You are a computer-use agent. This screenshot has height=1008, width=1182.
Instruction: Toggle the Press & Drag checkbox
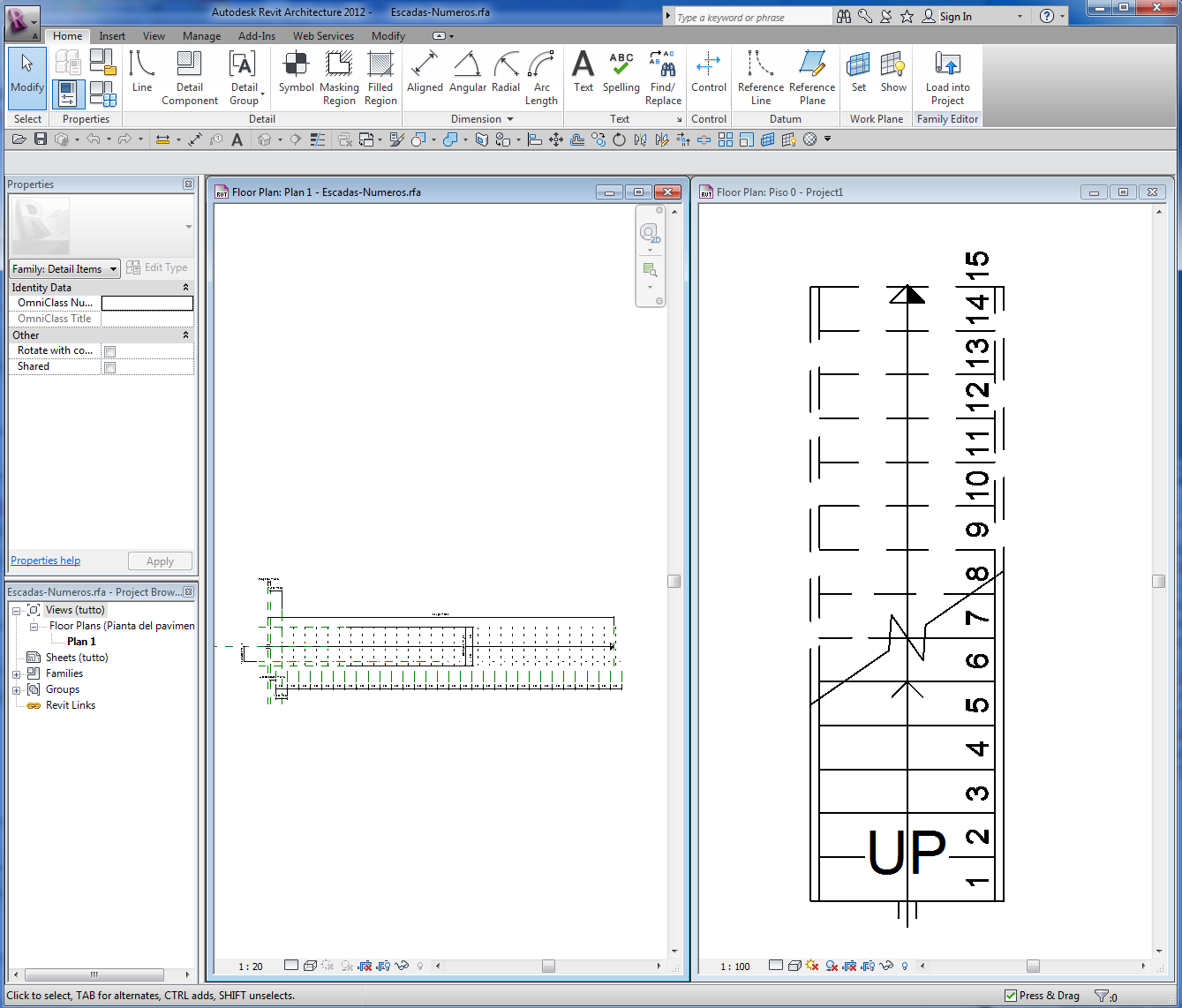point(1011,996)
